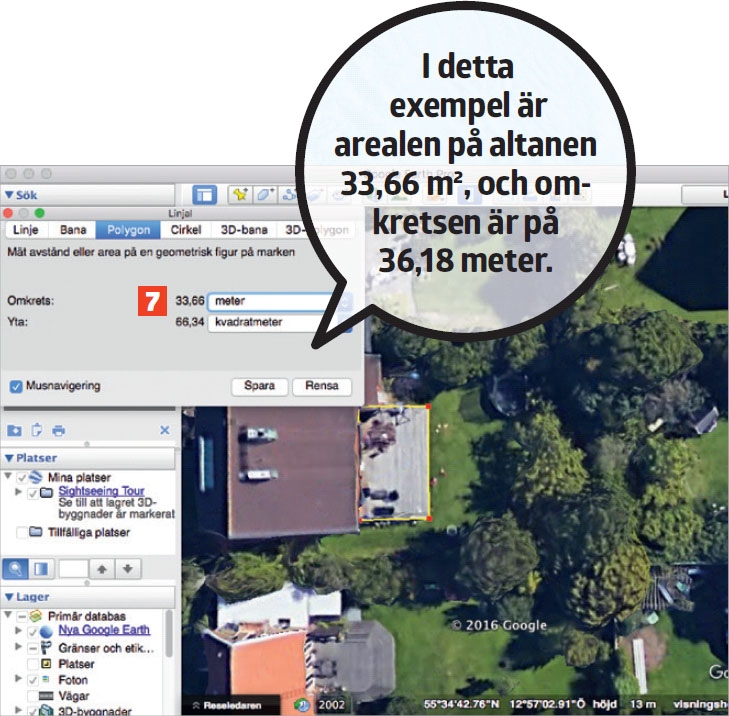Click the Spara button
The height and width of the screenshot is (716, 729).
point(260,386)
